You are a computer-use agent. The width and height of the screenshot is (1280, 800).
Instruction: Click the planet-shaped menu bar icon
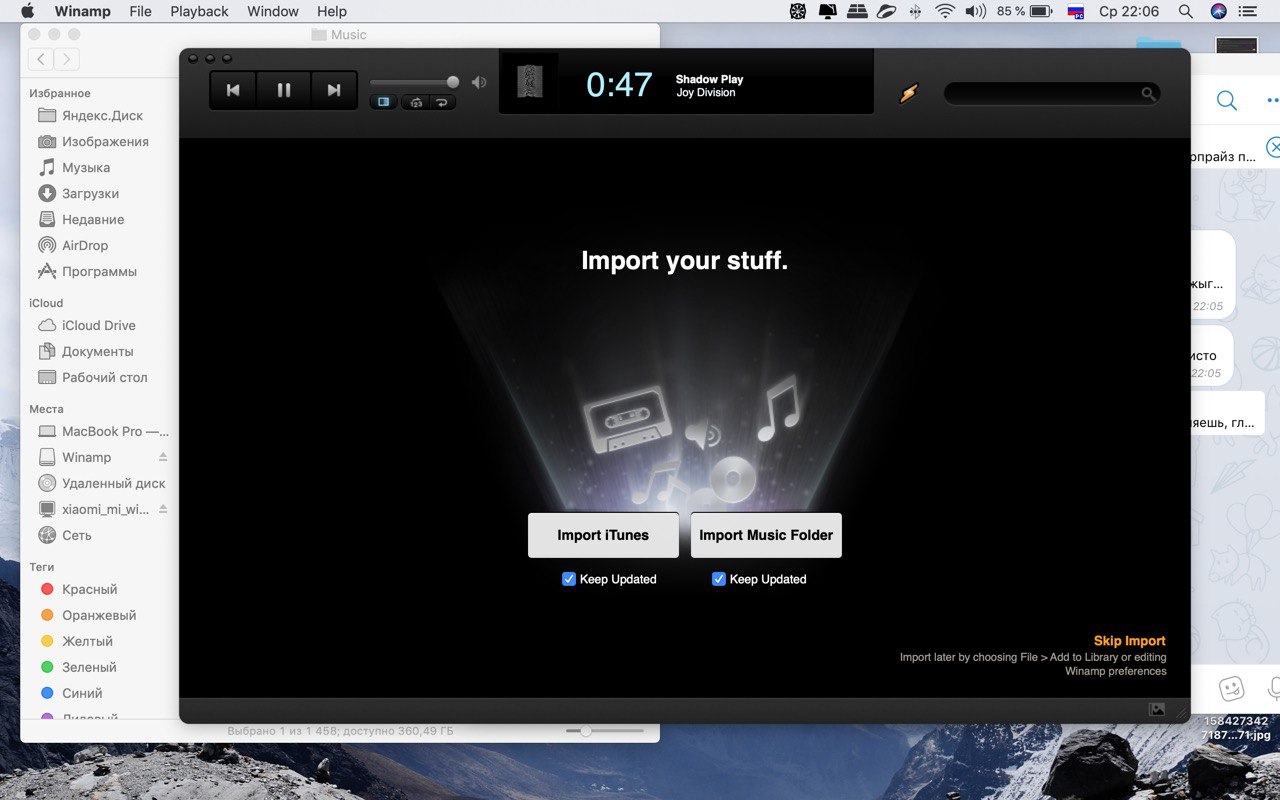click(886, 11)
